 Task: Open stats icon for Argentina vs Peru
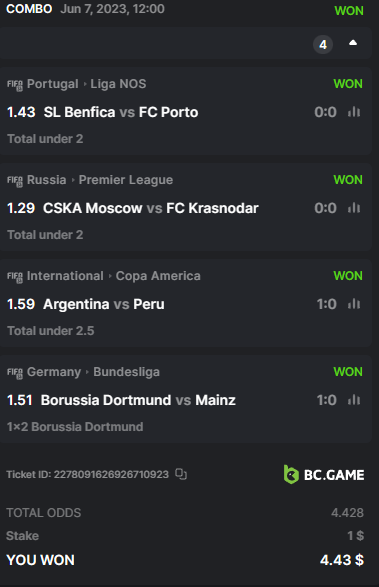(x=354, y=304)
